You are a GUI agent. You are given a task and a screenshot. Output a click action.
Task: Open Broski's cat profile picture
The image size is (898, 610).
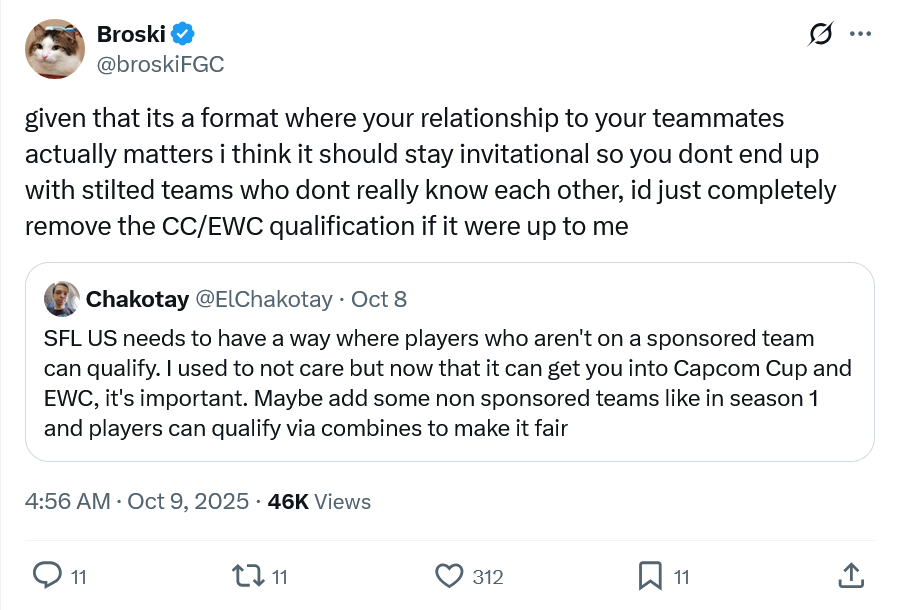pyautogui.click(x=55, y=49)
